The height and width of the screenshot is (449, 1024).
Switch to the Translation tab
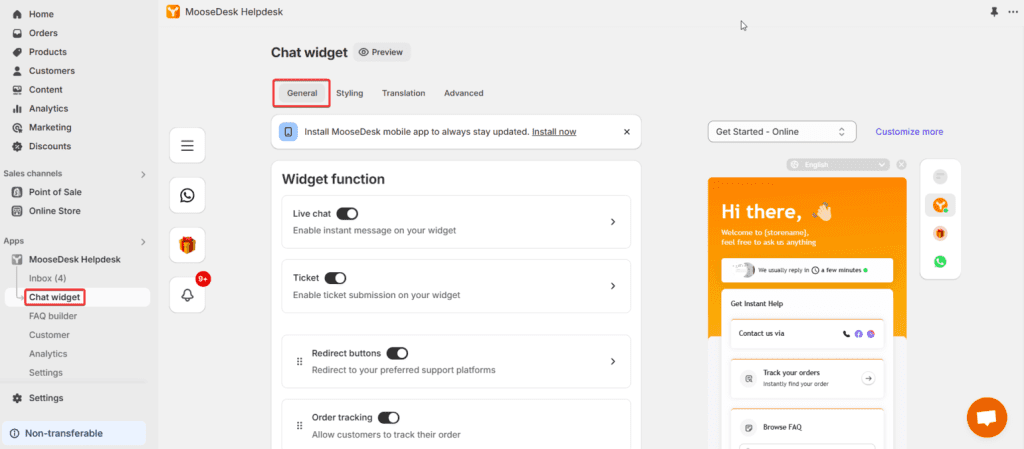pyautogui.click(x=404, y=93)
